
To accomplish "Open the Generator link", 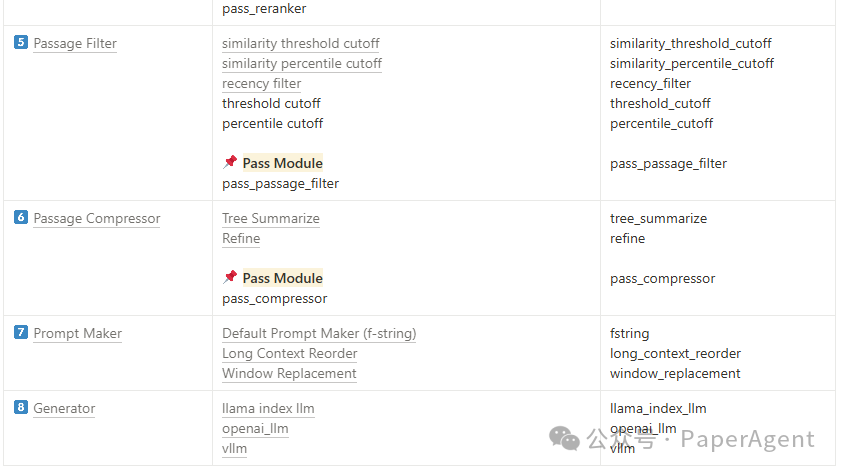I will (x=64, y=409).
